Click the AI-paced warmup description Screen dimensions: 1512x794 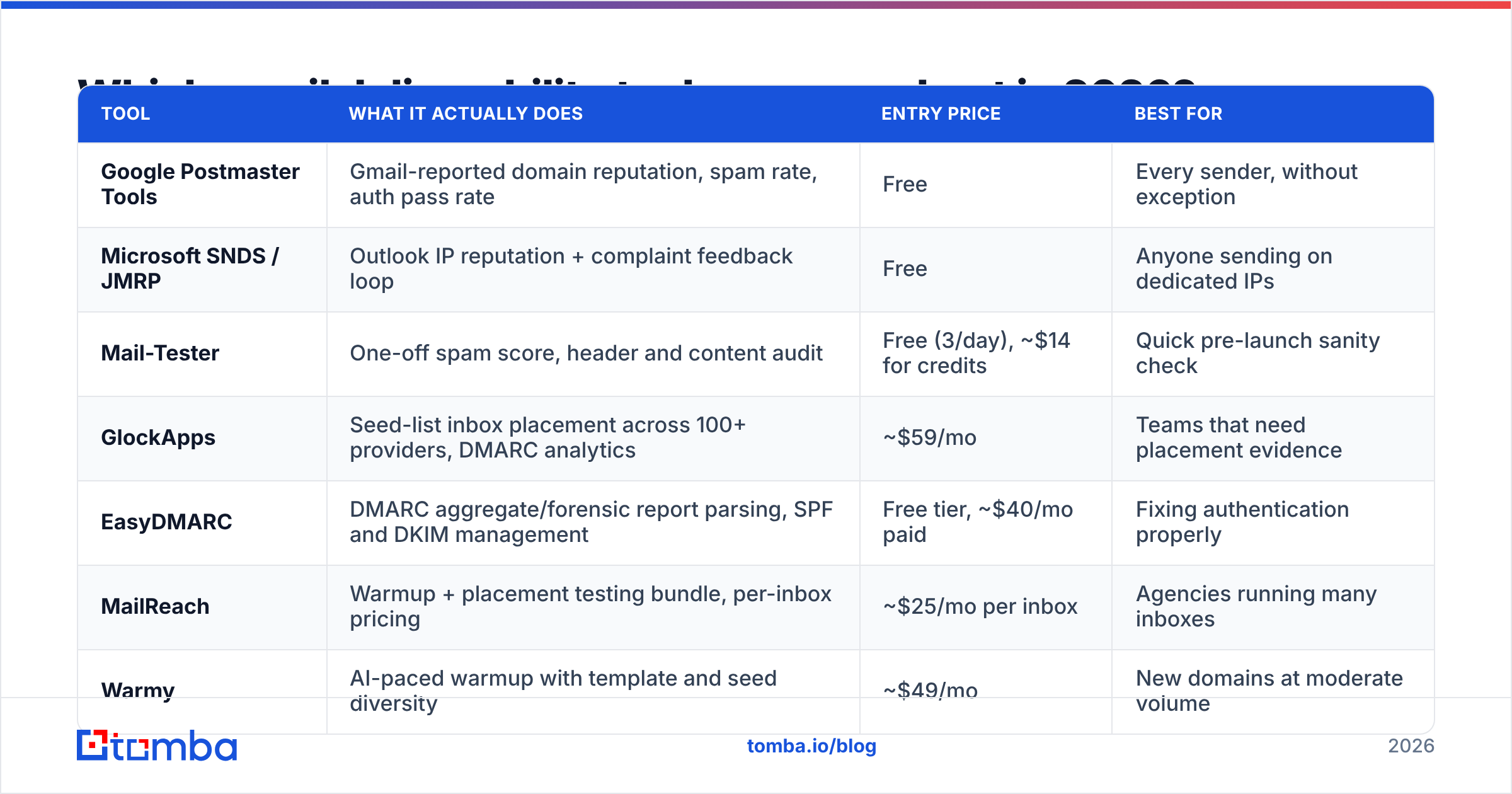pos(563,691)
